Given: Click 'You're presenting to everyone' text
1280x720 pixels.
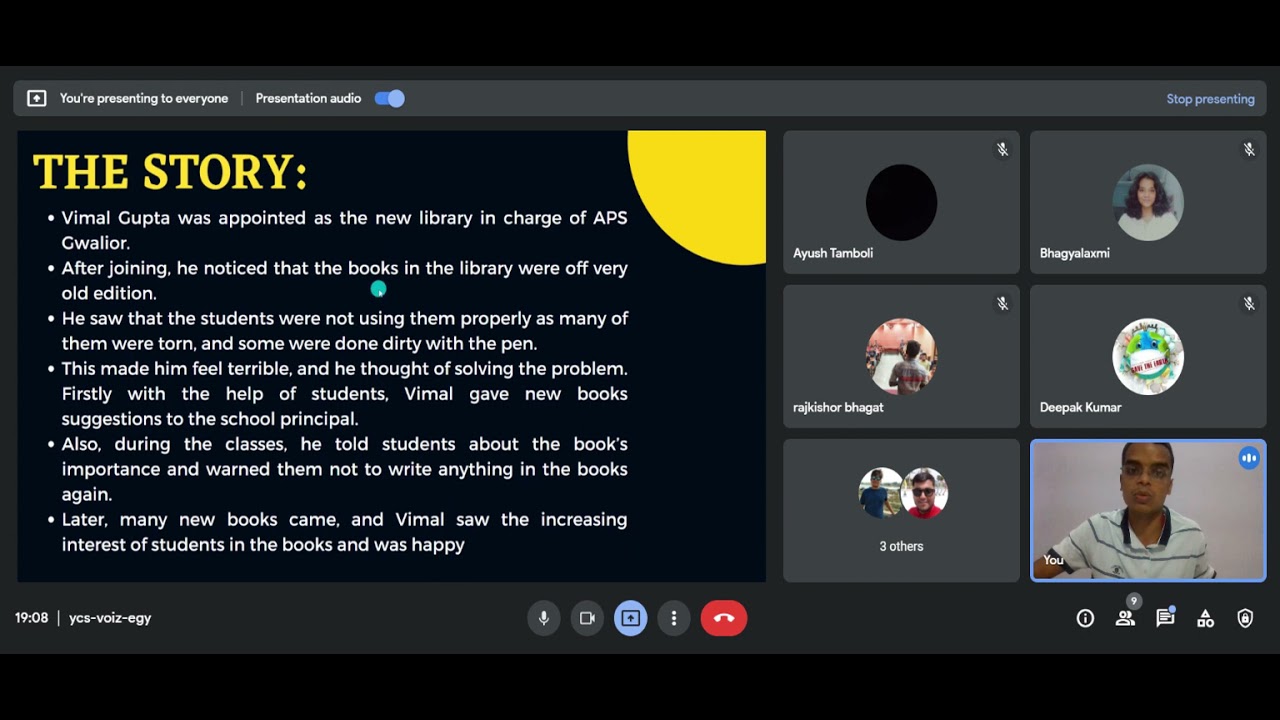Looking at the screenshot, I should [144, 98].
